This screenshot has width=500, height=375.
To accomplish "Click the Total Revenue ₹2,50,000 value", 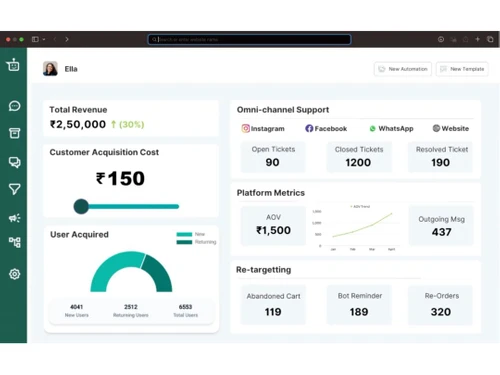I will click(x=78, y=124).
